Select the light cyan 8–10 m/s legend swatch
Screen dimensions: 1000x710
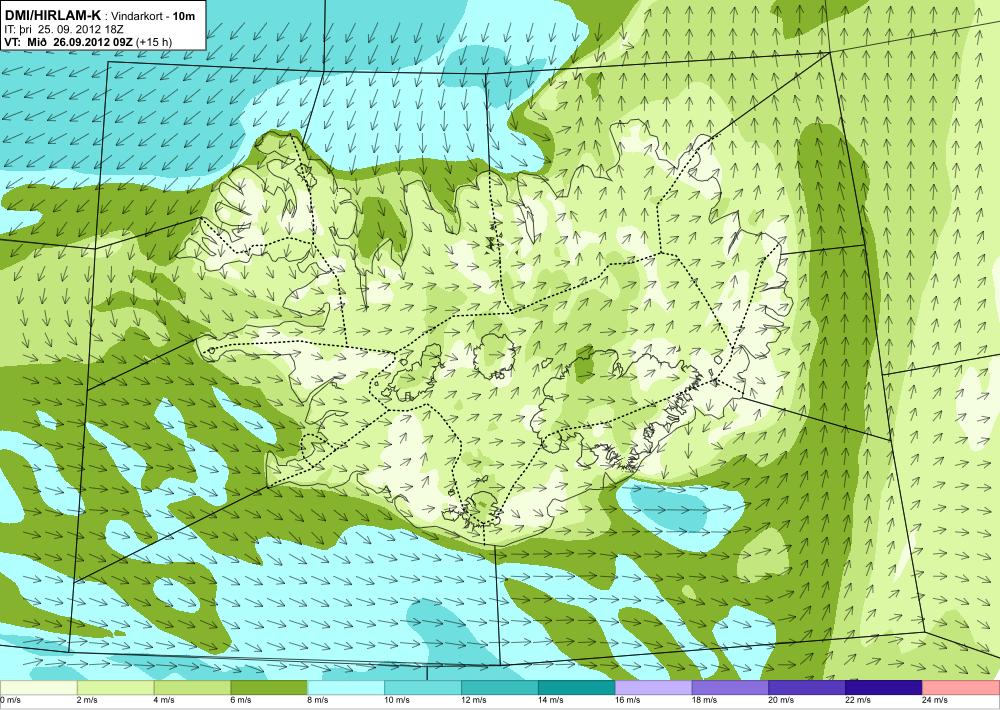(346, 688)
